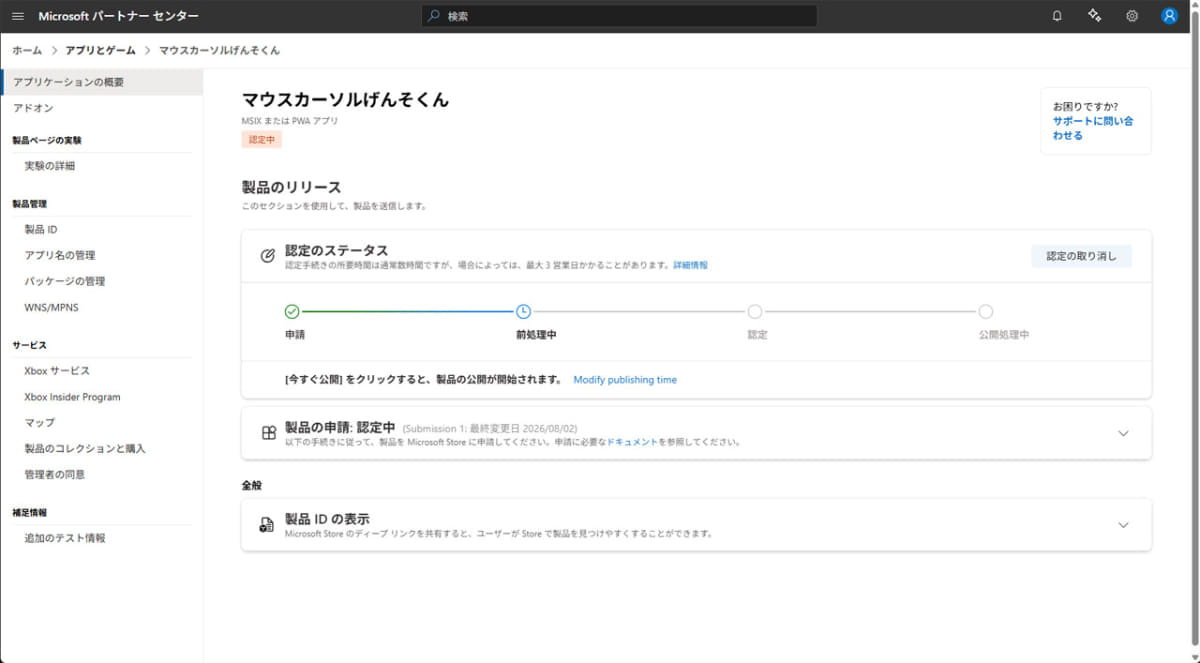The height and width of the screenshot is (663, 1200).
Task: Click the サービス section label
Action: pyautogui.click(x=29, y=345)
